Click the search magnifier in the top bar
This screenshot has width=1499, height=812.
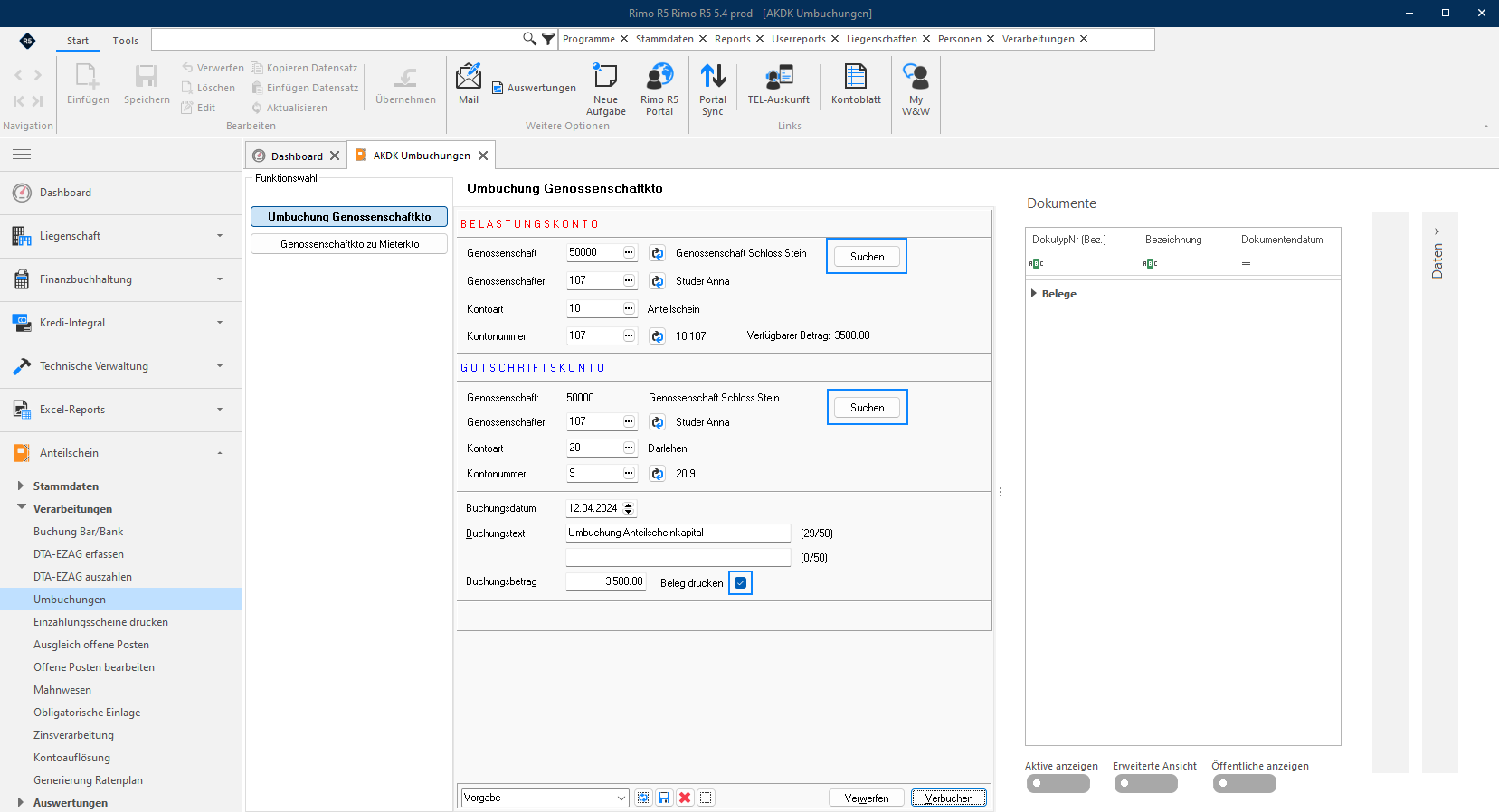coord(529,39)
